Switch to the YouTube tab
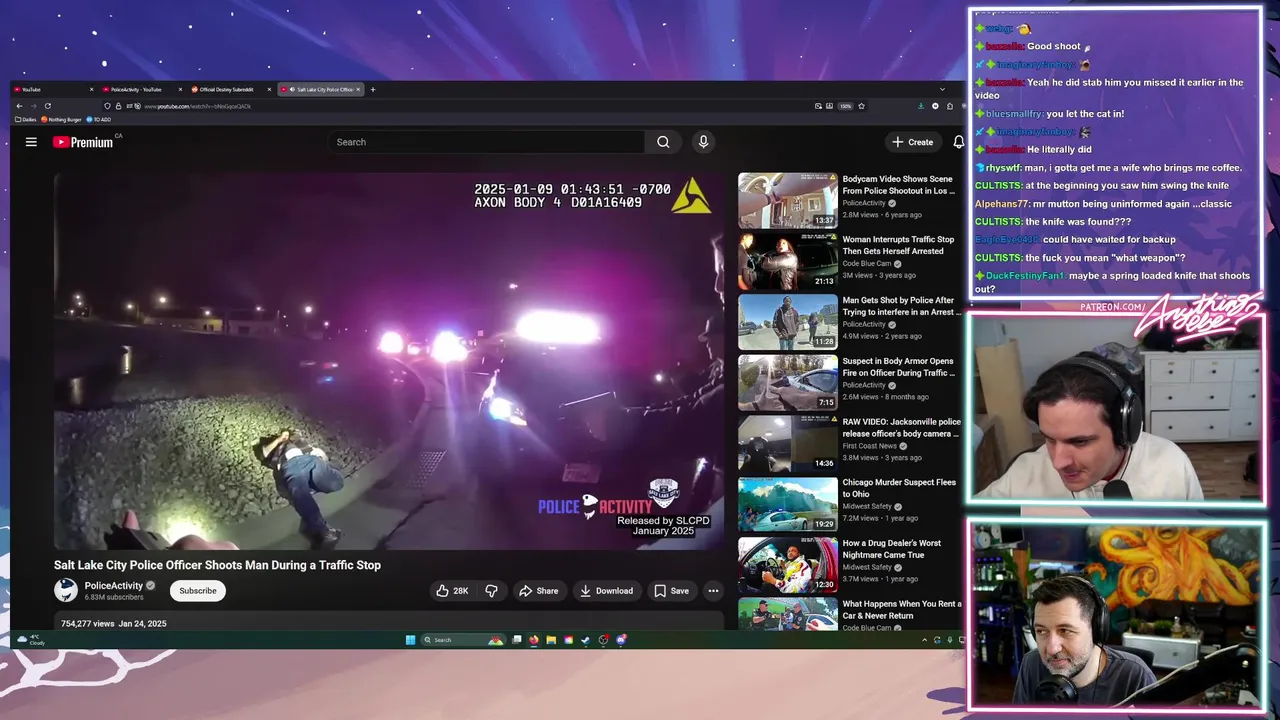The width and height of the screenshot is (1280, 720). coord(53,89)
